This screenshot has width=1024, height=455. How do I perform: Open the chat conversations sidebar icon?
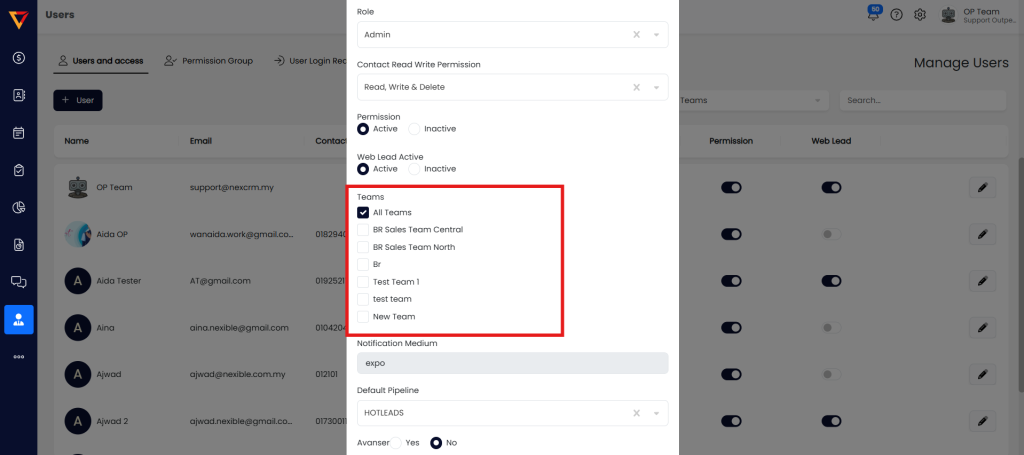coord(19,282)
